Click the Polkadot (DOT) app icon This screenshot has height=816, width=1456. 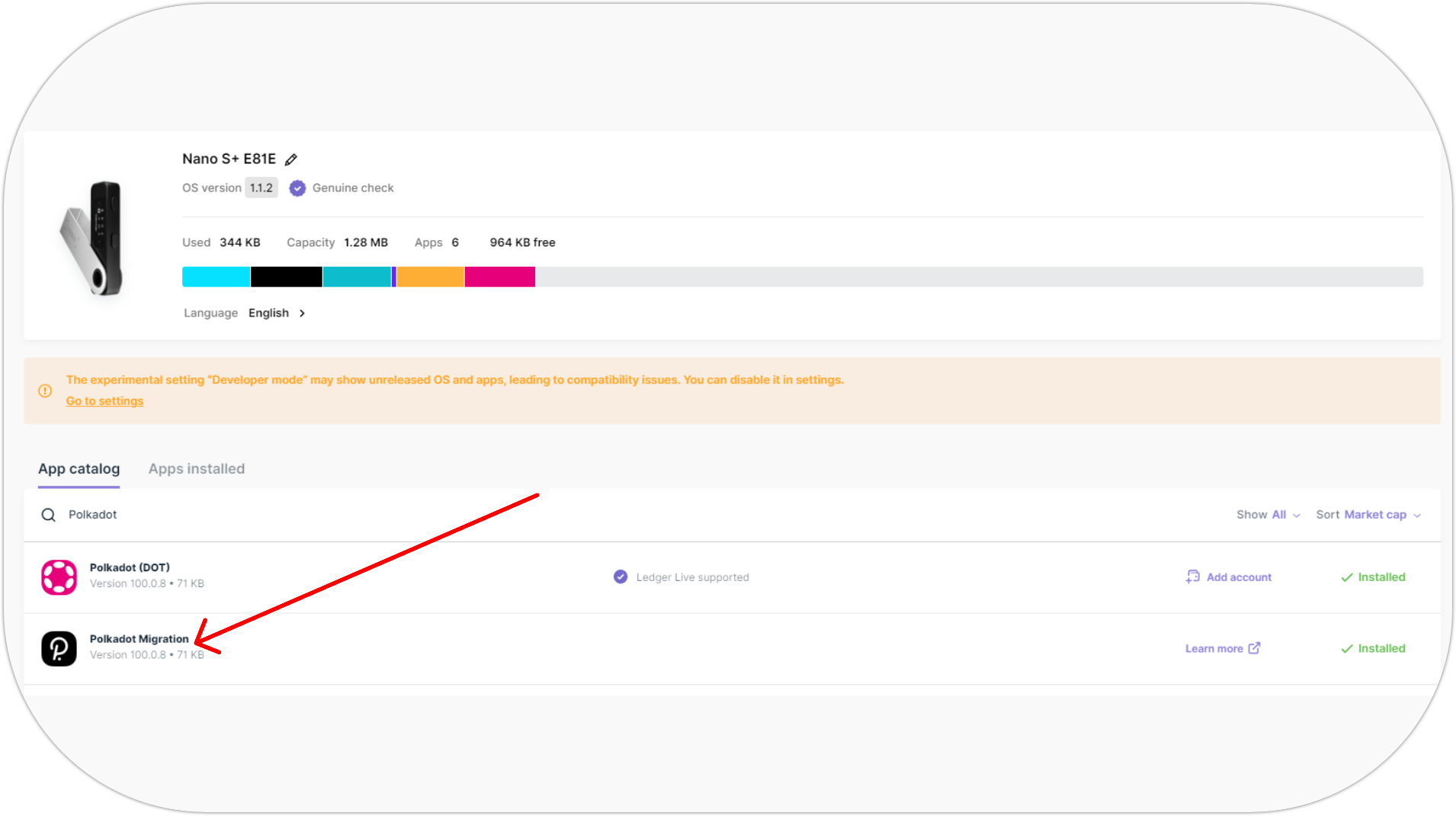pyautogui.click(x=59, y=577)
